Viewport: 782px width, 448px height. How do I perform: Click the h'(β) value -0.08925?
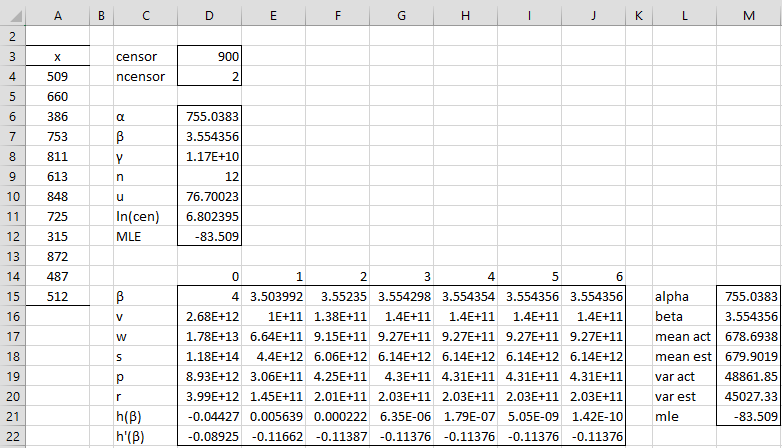[x=209, y=437]
